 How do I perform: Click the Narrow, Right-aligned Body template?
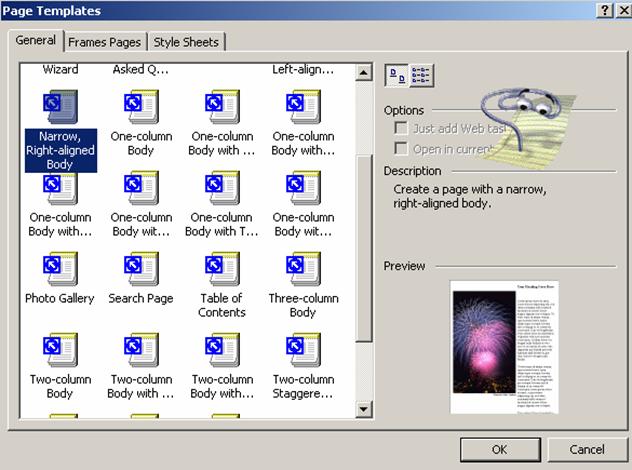(x=59, y=108)
